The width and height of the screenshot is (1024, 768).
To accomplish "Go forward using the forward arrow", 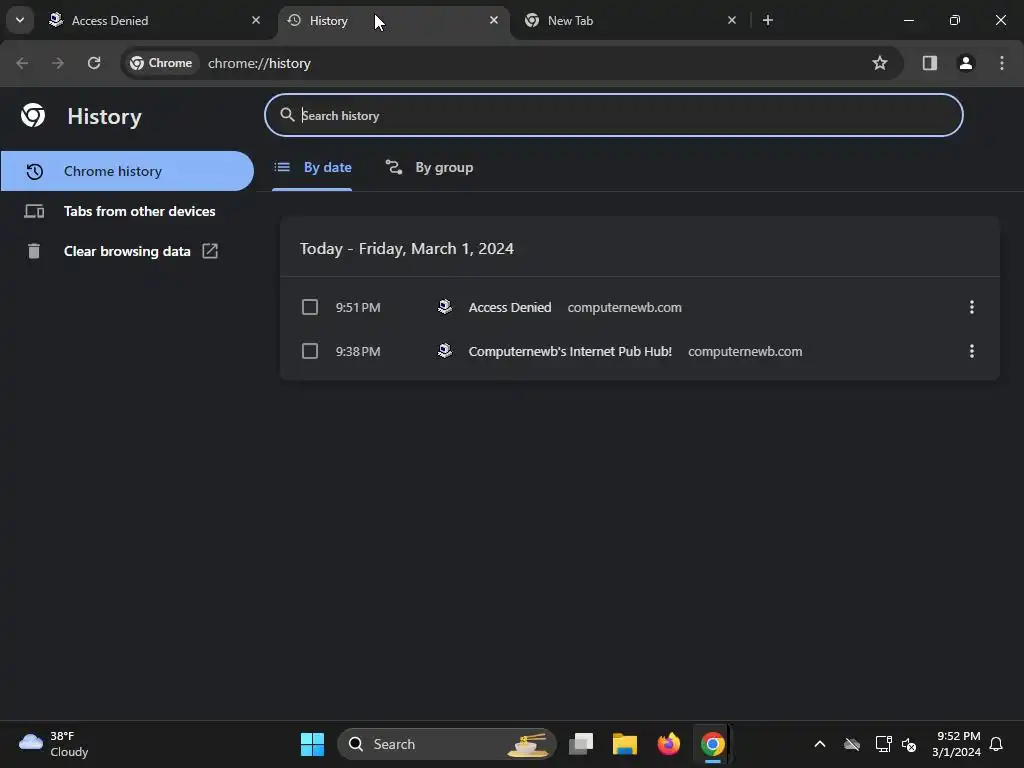I will pyautogui.click(x=58, y=63).
